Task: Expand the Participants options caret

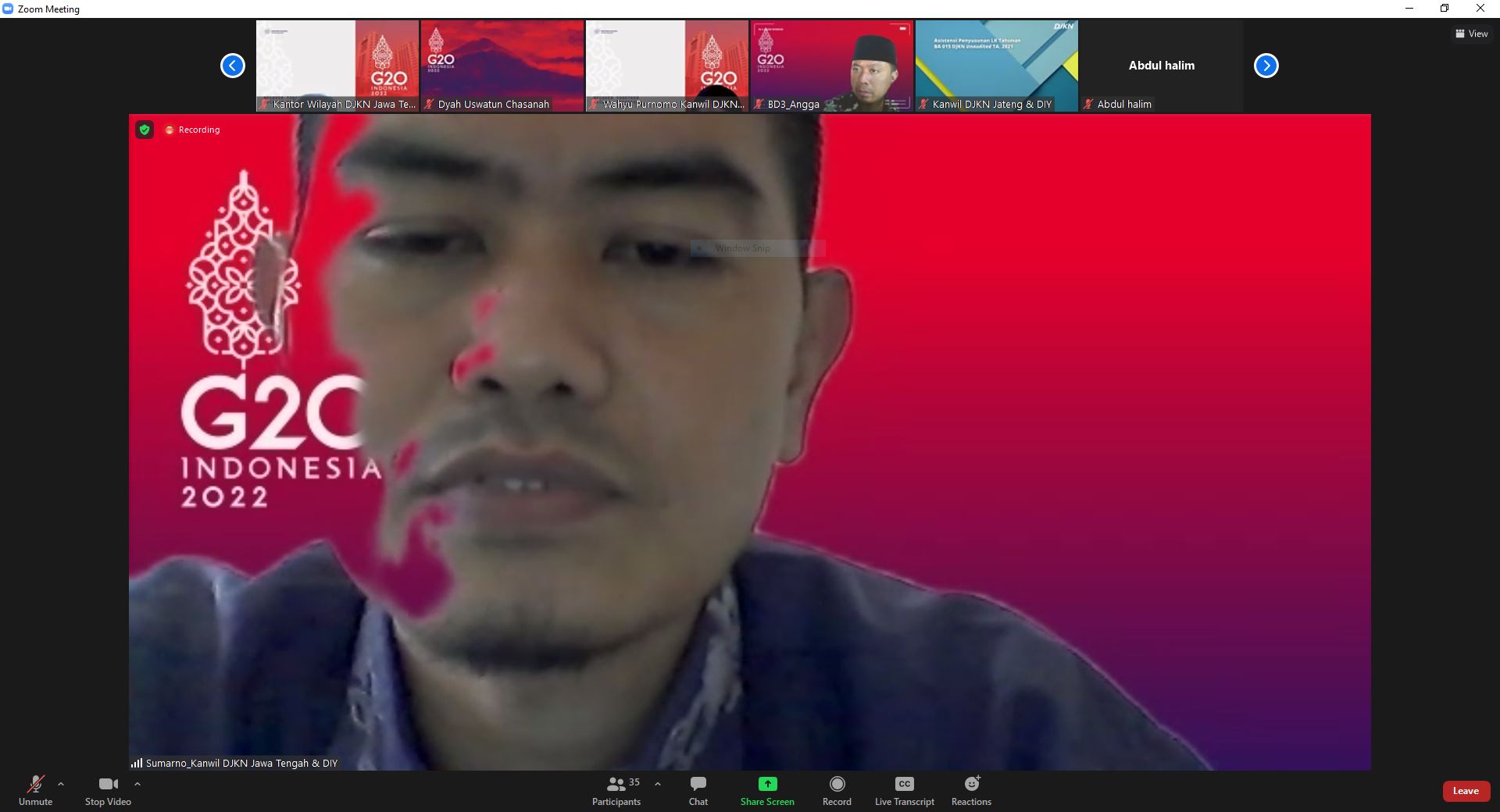Action: pyautogui.click(x=658, y=784)
